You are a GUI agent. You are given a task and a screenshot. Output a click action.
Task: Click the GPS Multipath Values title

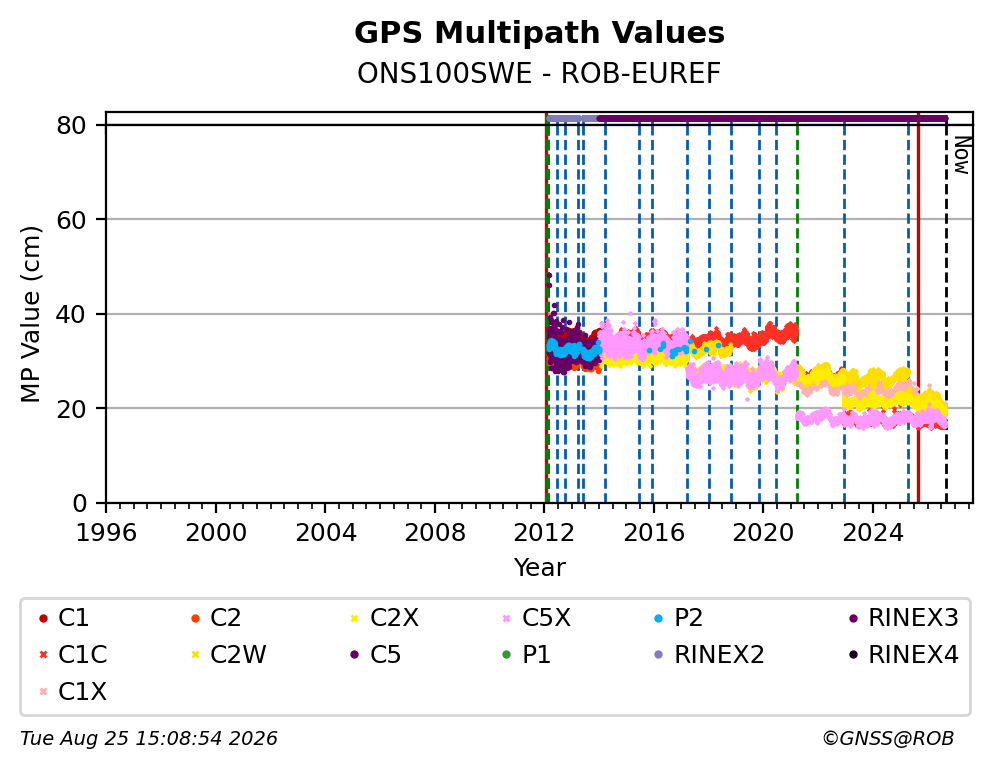click(539, 33)
